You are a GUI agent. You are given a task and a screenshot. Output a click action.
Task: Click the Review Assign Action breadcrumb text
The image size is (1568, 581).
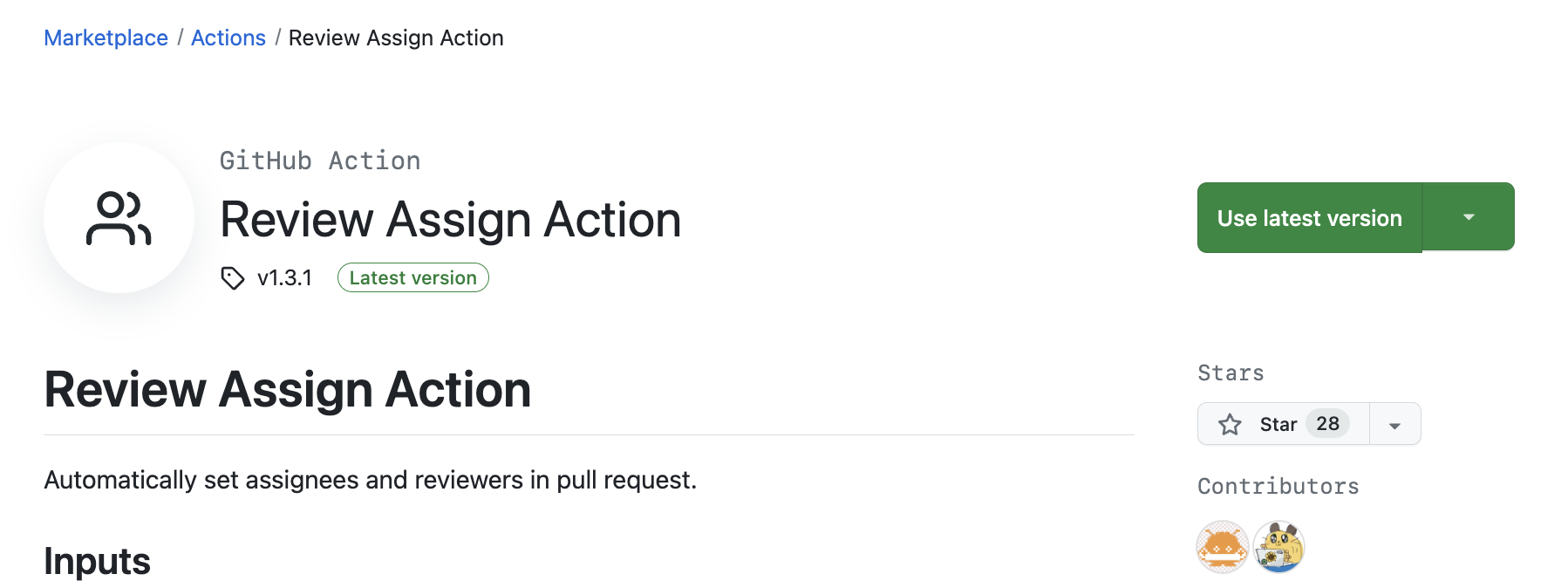point(396,38)
